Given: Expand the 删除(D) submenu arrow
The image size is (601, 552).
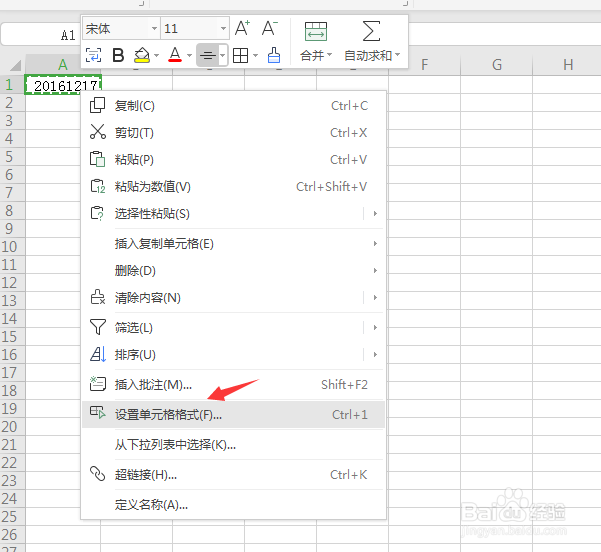Looking at the screenshot, I should [x=375, y=270].
